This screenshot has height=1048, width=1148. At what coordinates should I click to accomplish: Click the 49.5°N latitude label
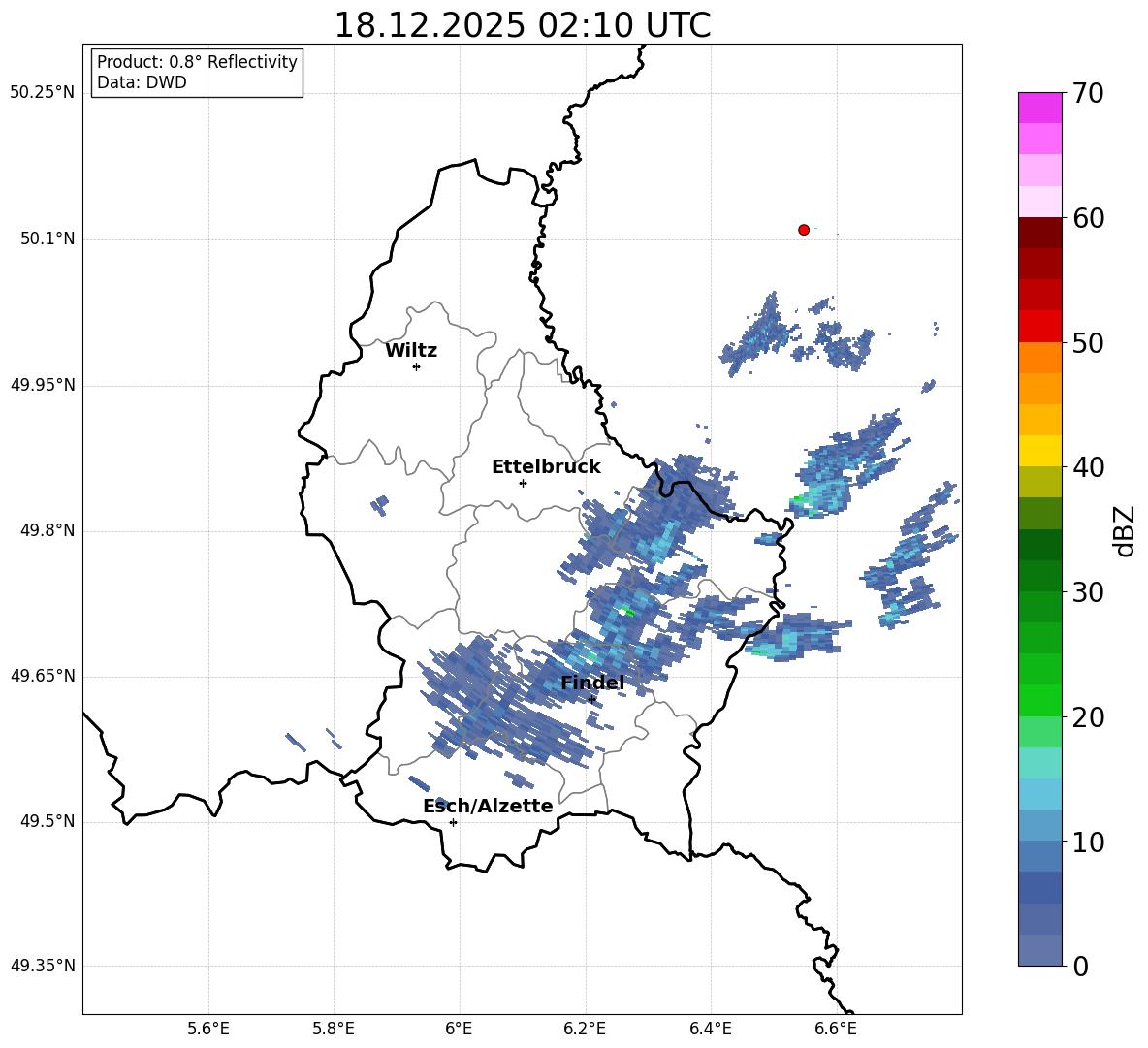(x=48, y=821)
